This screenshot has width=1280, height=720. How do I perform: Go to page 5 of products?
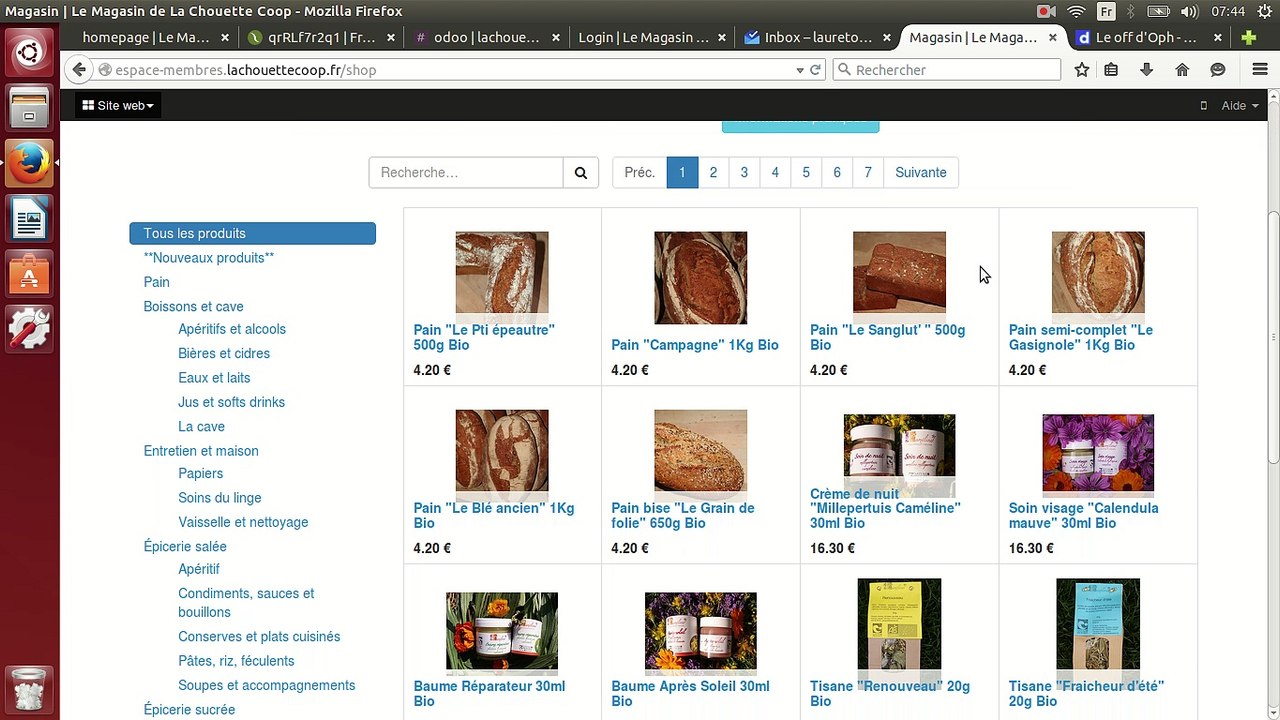pyautogui.click(x=806, y=172)
